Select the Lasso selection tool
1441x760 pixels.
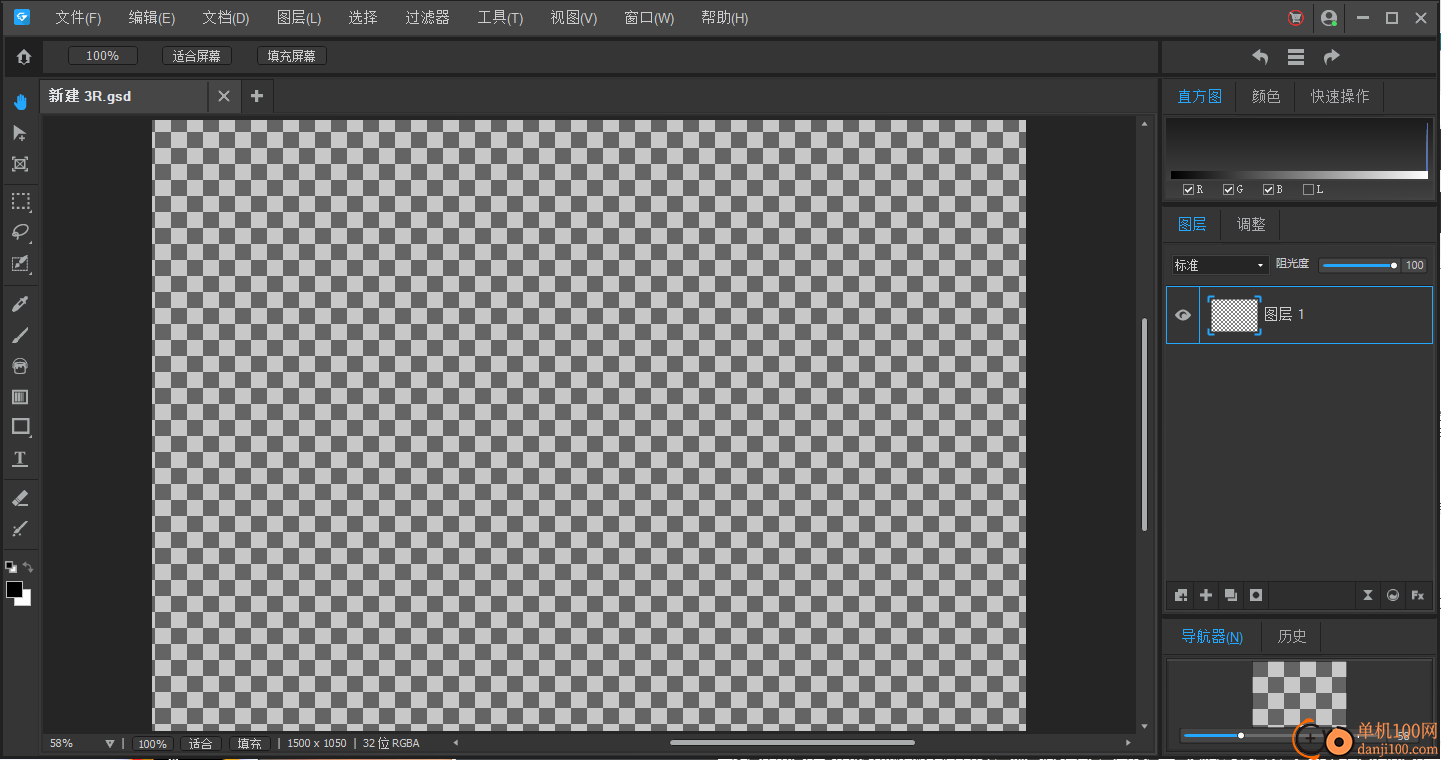coord(20,232)
